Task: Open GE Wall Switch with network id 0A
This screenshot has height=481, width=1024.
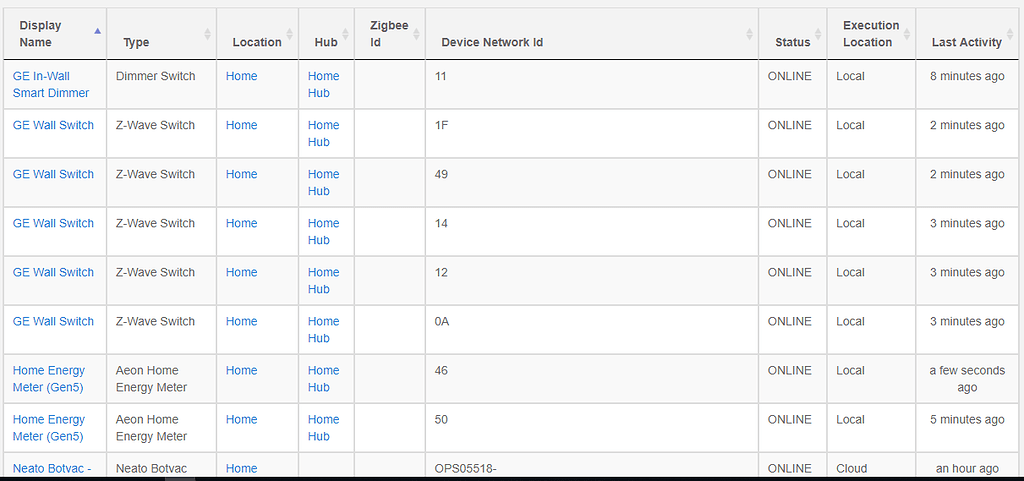Action: (53, 321)
